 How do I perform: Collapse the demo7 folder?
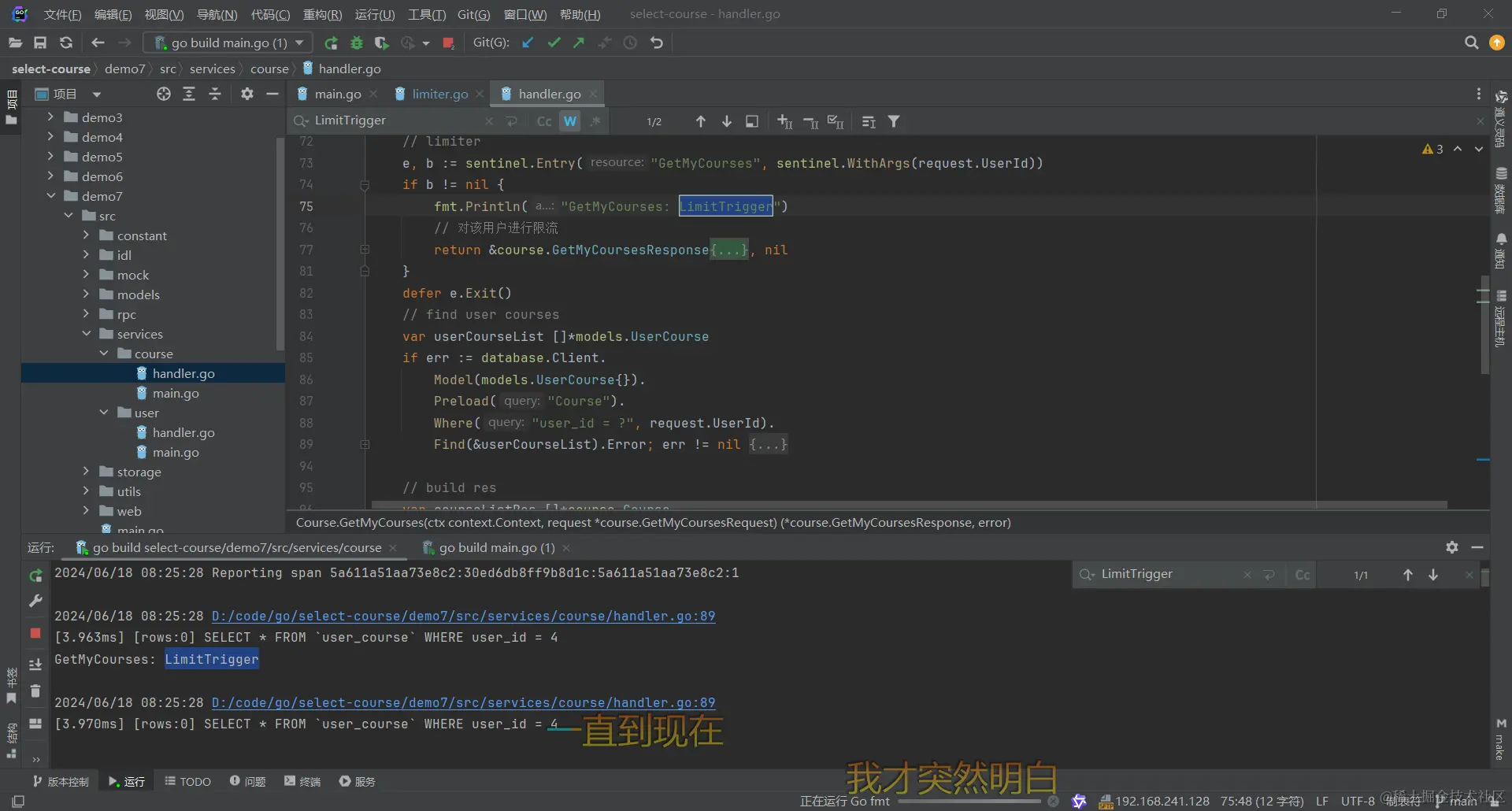[x=50, y=195]
